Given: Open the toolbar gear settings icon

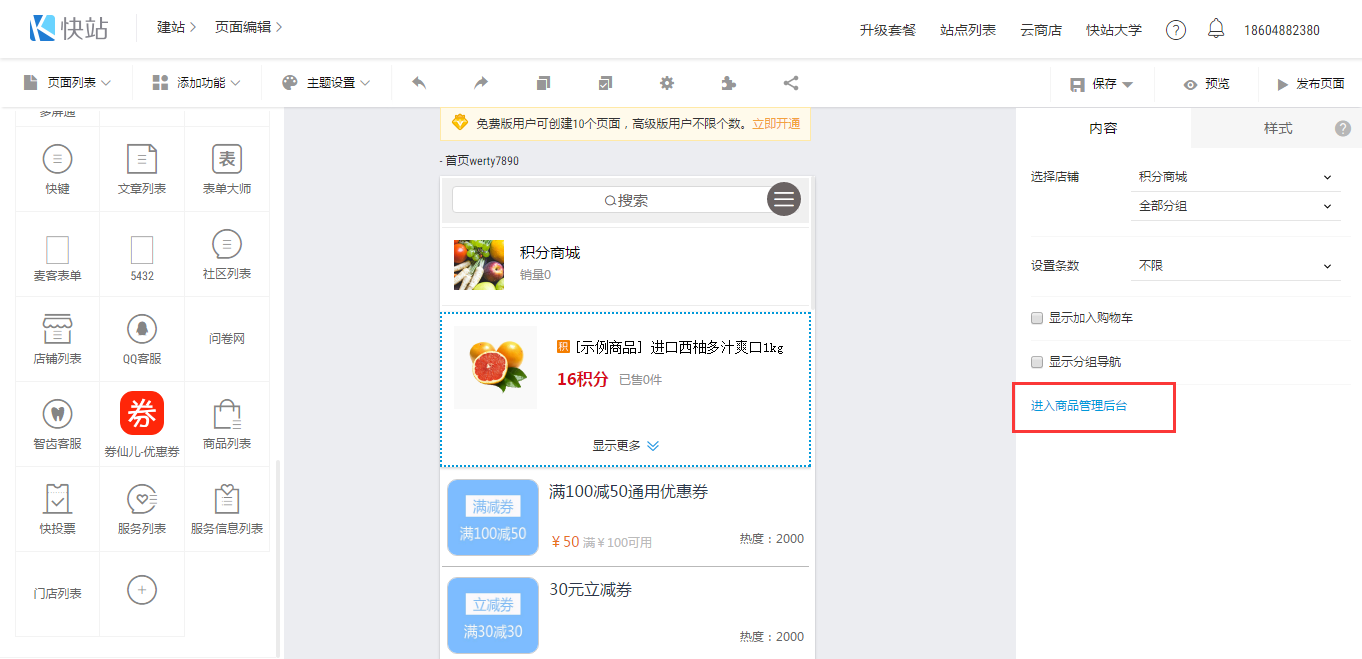Looking at the screenshot, I should coord(667,83).
